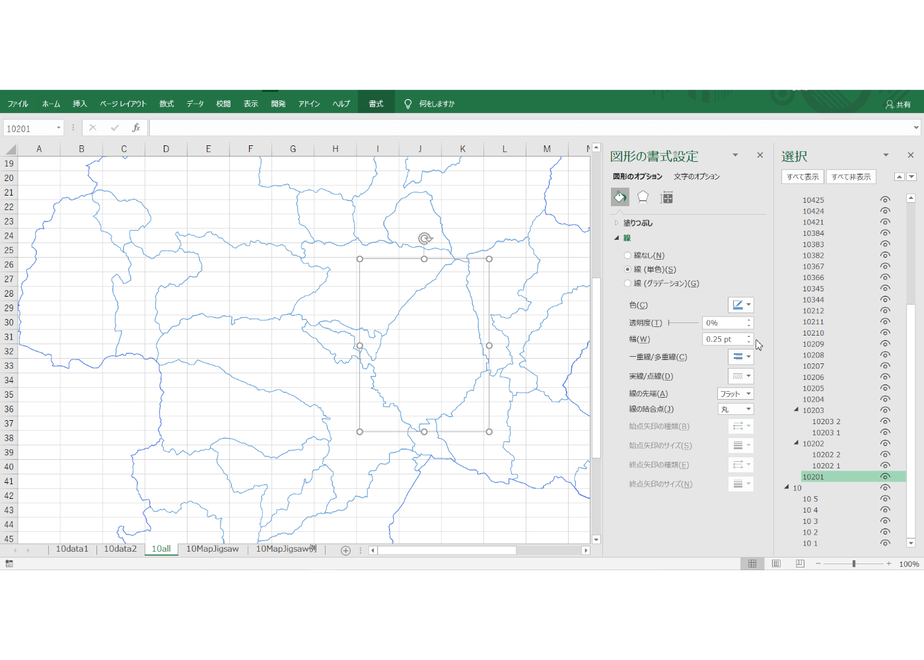Screen dimensions: 924x660
Task: Collapse the 10202 group in Selection pane
Action: pyautogui.click(x=796, y=443)
